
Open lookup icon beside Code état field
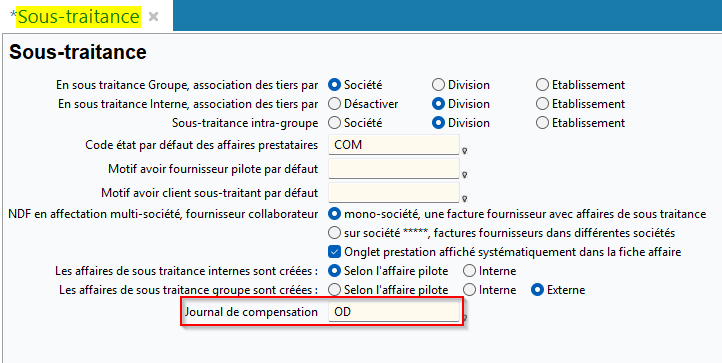point(465,151)
